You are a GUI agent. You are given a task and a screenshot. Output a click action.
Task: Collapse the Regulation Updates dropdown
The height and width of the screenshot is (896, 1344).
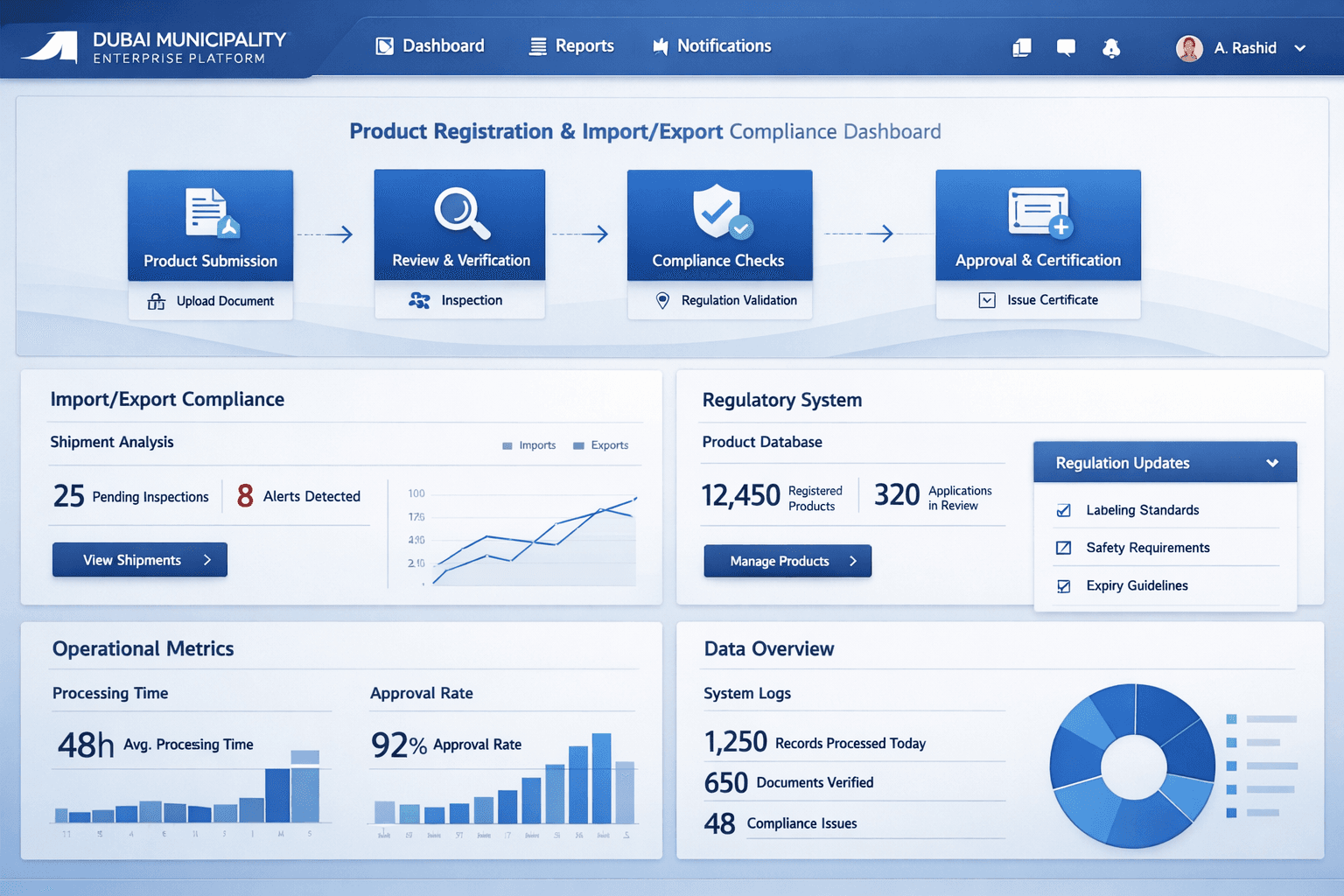pyautogui.click(x=1272, y=463)
